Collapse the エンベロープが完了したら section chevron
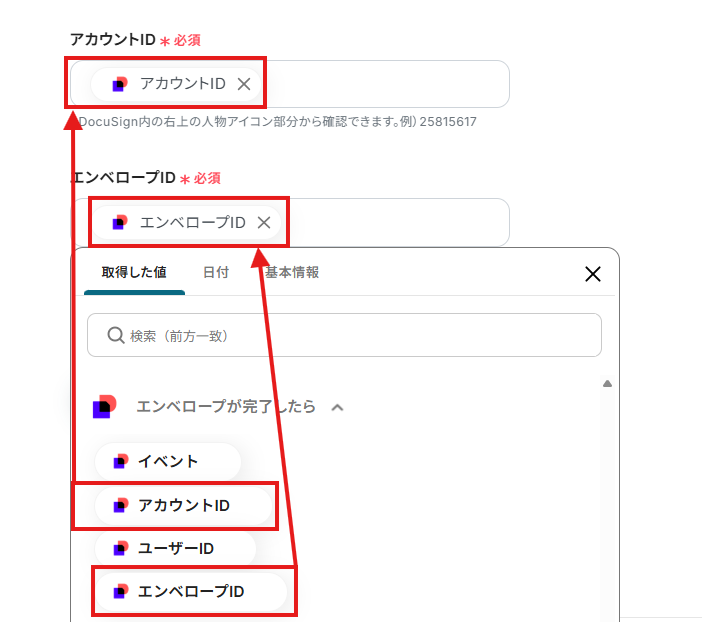Viewport: 702px width, 622px height. point(338,407)
